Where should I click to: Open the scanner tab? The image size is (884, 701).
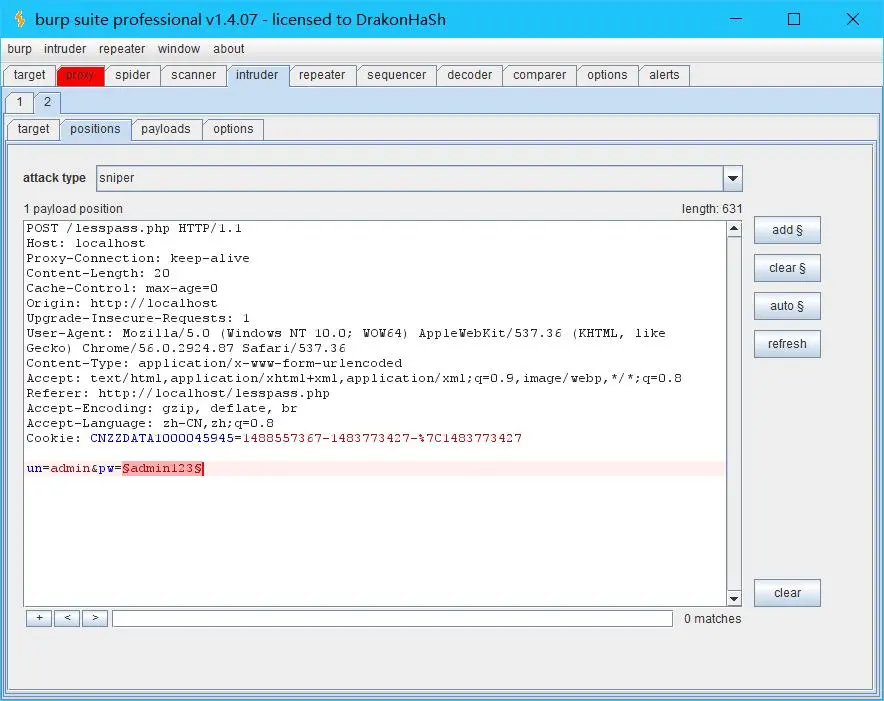[193, 75]
